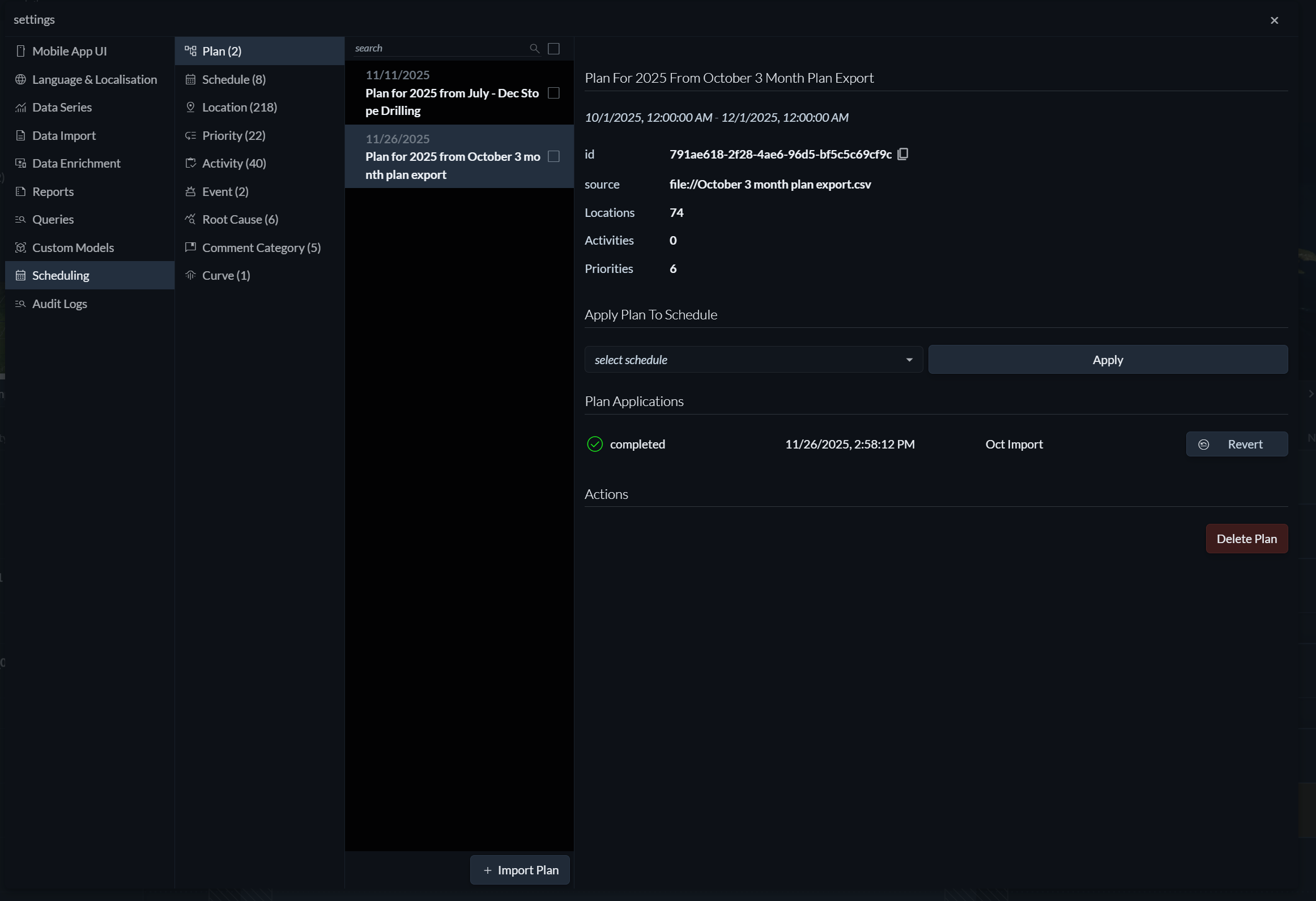Switch to the Audit Logs section
Viewport: 1316px width, 901px height.
pos(90,304)
